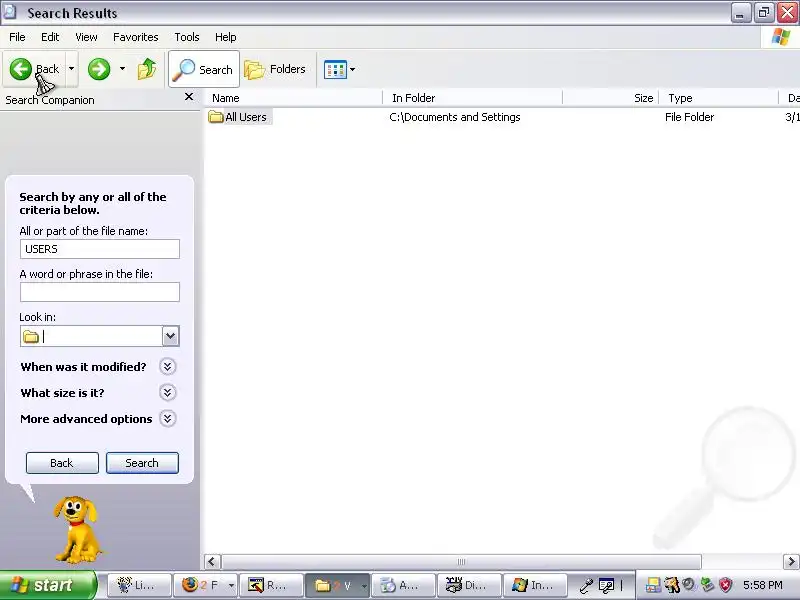Click the handwriting icon in language bar

click(606, 585)
